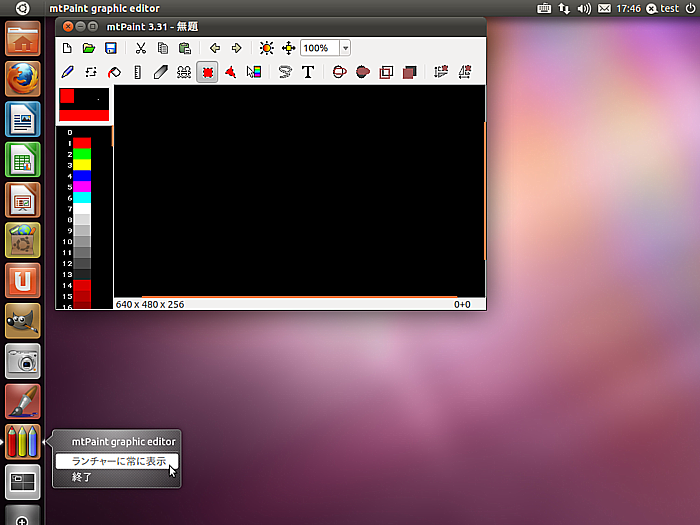Viewport: 700px width, 525px height.
Task: Expand the 100% zoom dropdown arrow
Action: coord(345,48)
